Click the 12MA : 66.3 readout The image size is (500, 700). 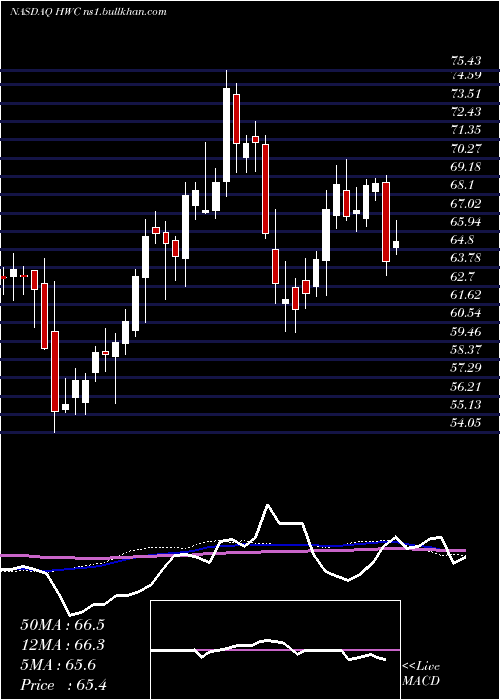pos(65,644)
